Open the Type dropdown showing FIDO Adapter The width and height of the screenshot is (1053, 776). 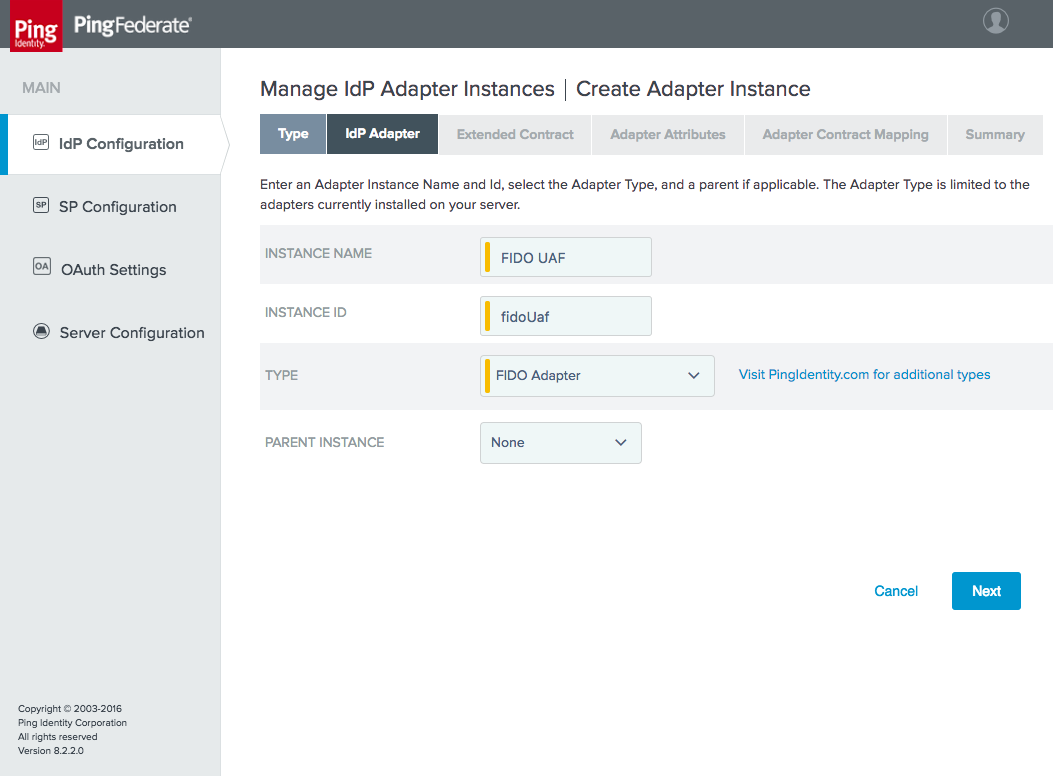point(597,376)
